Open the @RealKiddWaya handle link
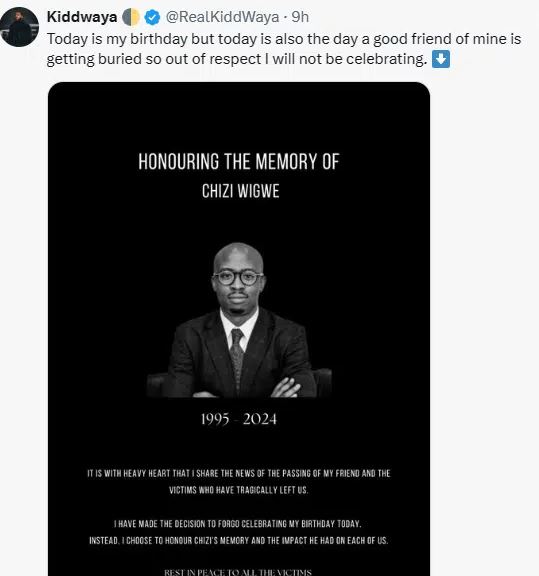Screen dimensions: 539x576 [x=222, y=17]
